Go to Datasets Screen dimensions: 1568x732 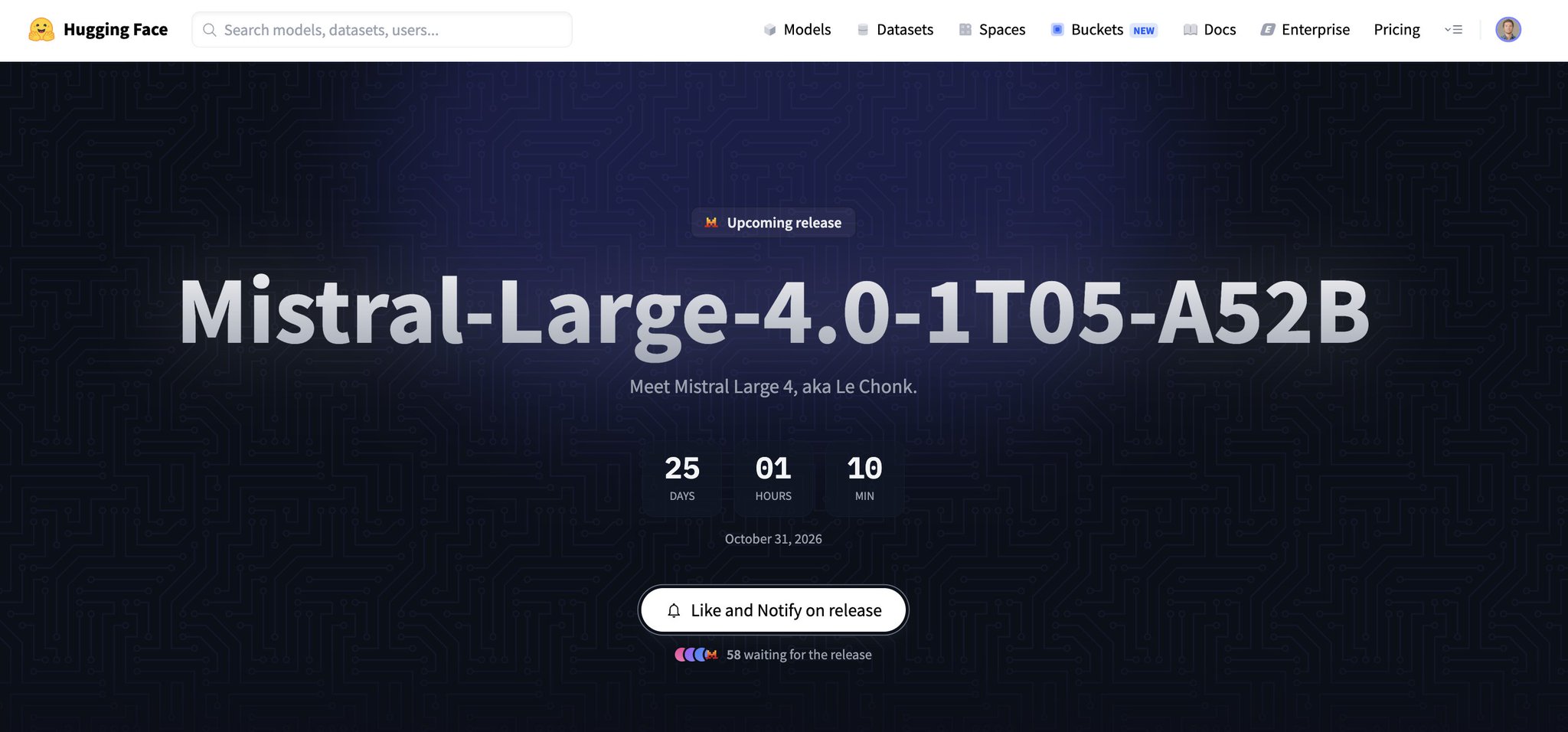click(905, 30)
